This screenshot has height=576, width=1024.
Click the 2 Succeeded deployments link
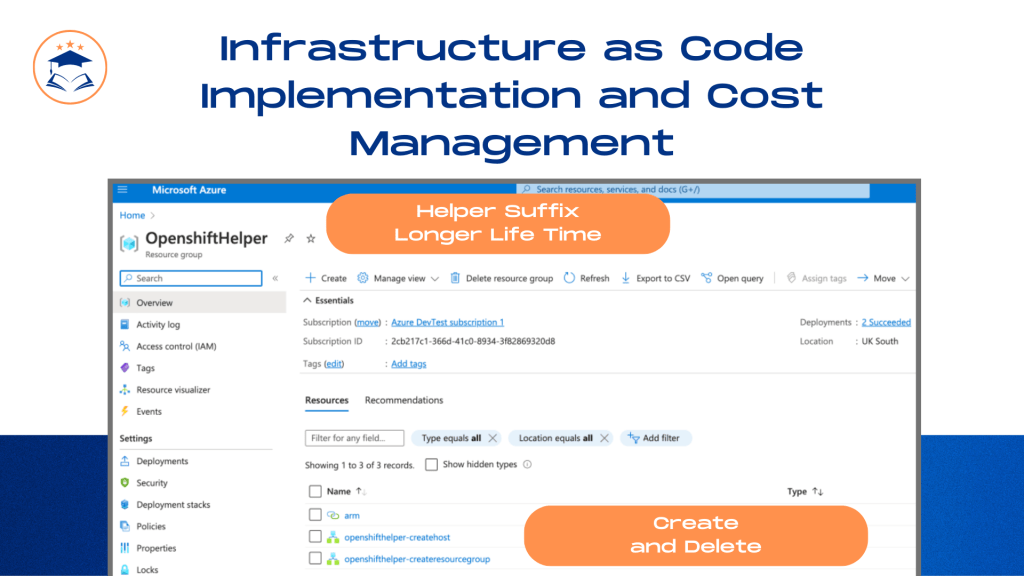click(x=886, y=322)
